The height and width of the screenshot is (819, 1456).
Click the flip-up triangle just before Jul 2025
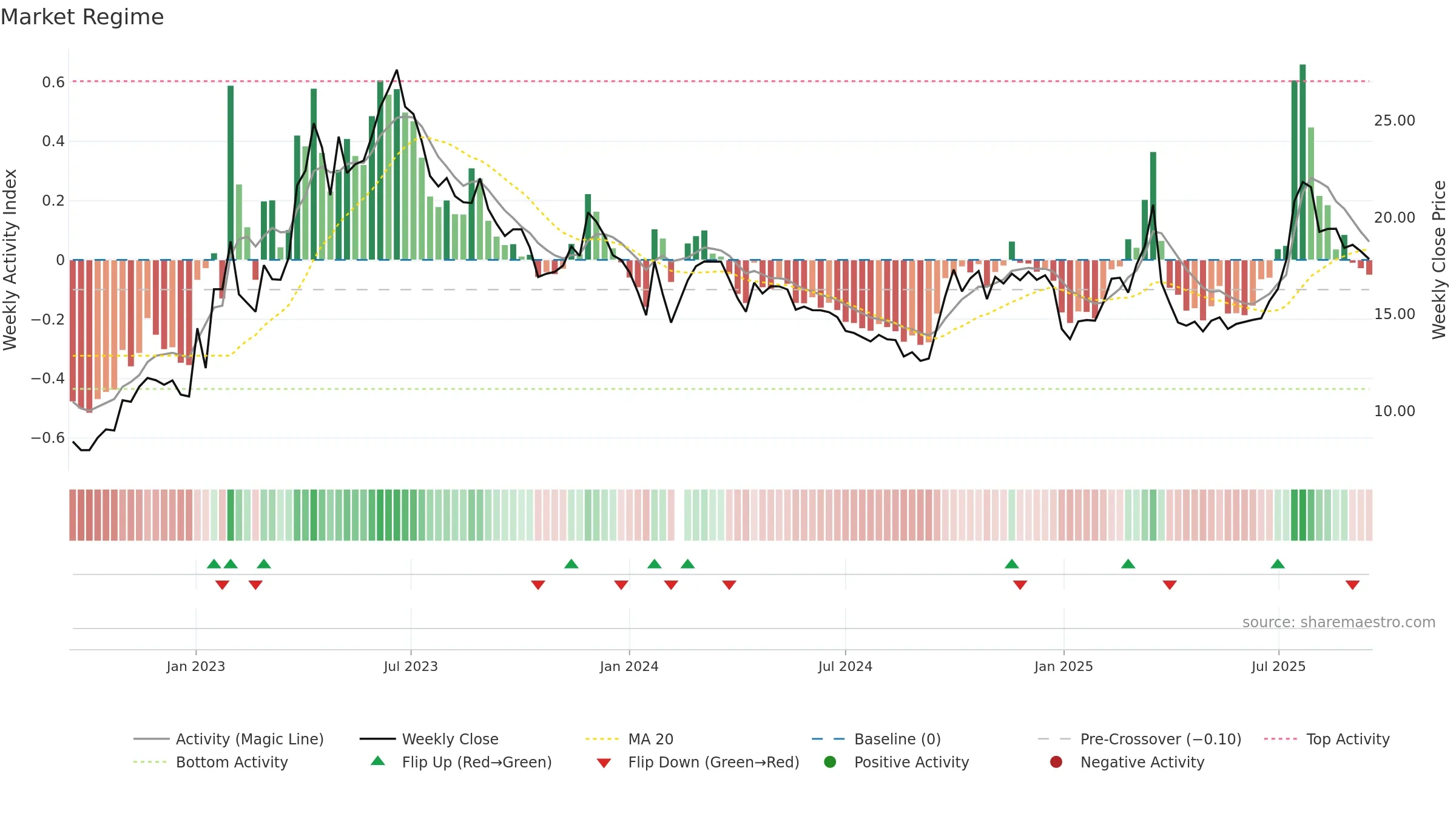pyautogui.click(x=1278, y=564)
